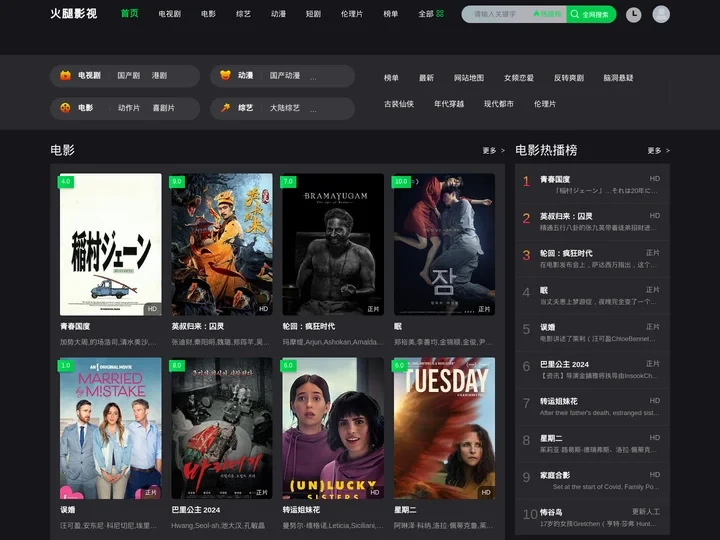Image resolution: width=720 pixels, height=540 pixels.
Task: Select rank 2 英叔归来:囚灵 in hot list
Action: click(592, 221)
